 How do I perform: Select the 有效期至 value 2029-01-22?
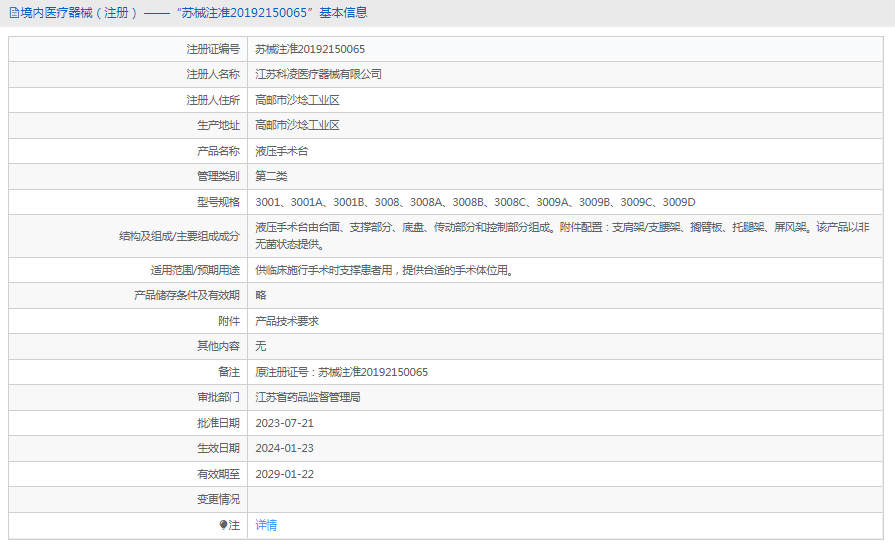tap(284, 474)
